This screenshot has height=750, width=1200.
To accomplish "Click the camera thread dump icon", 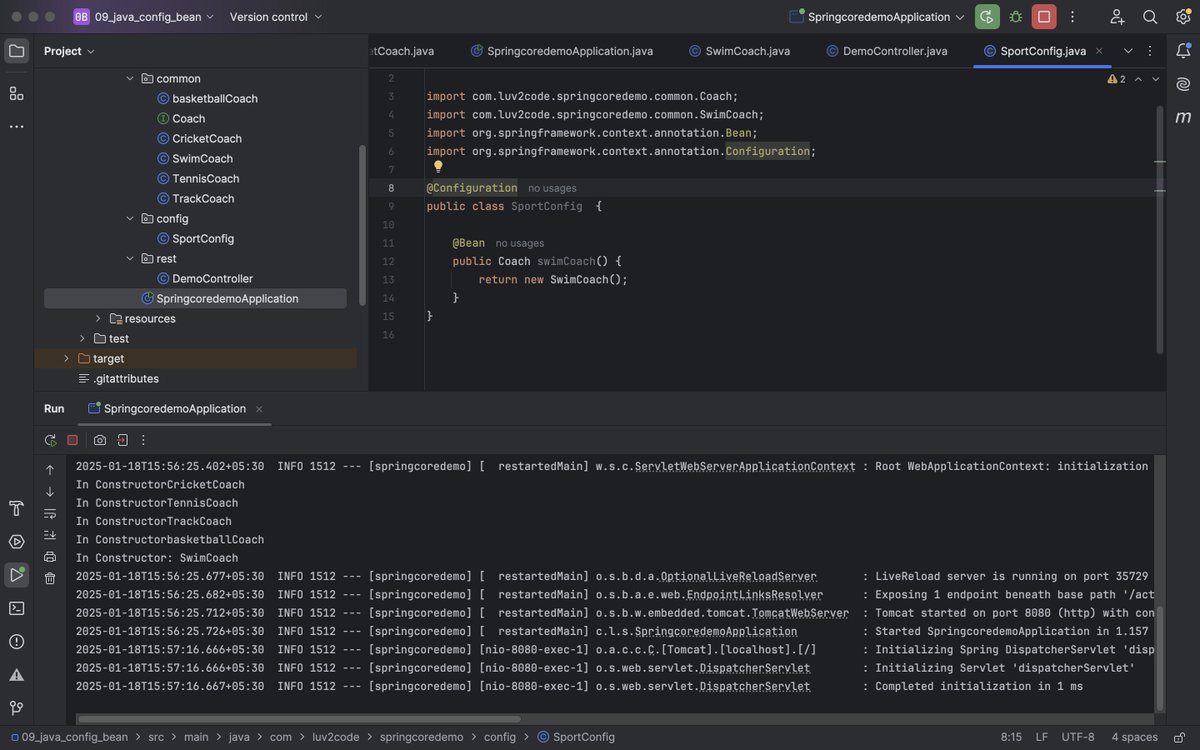I will (100, 440).
